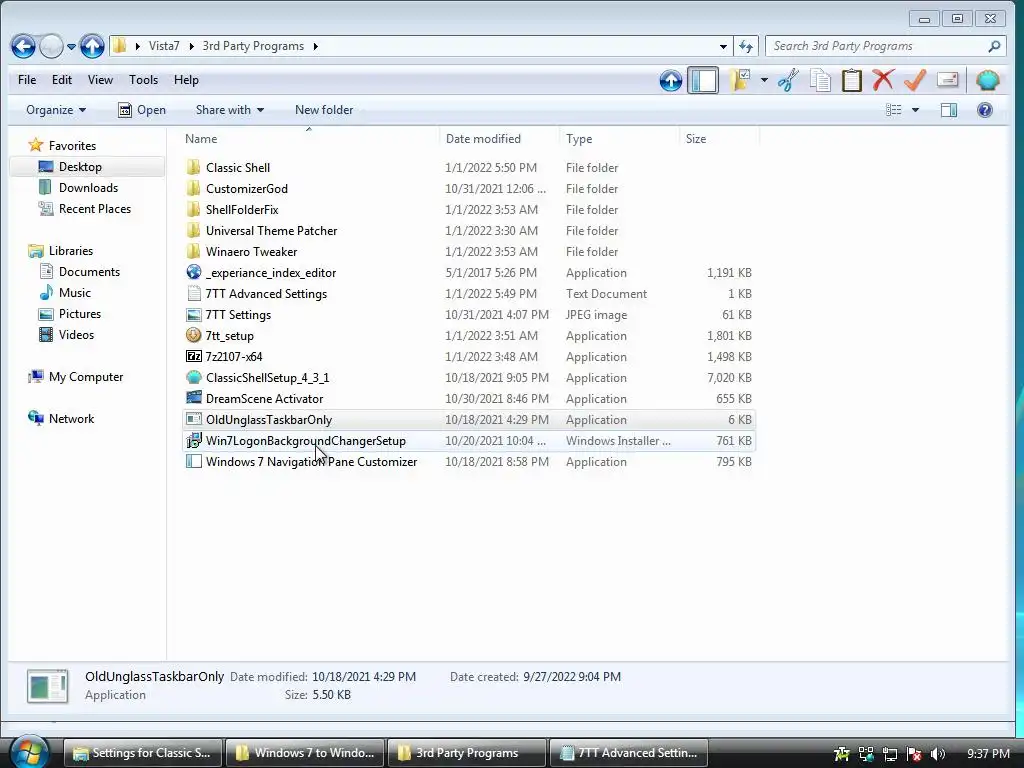Select the Classic Shell folder
The height and width of the screenshot is (768, 1024).
(469, 168)
